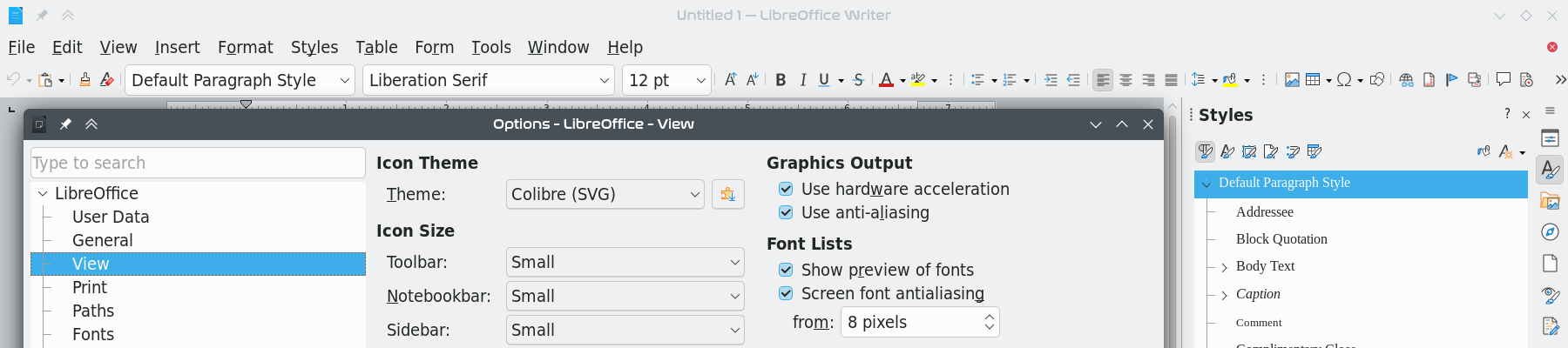Toggle Show preview of fonts checkbox
1568x348 pixels.
[786, 270]
